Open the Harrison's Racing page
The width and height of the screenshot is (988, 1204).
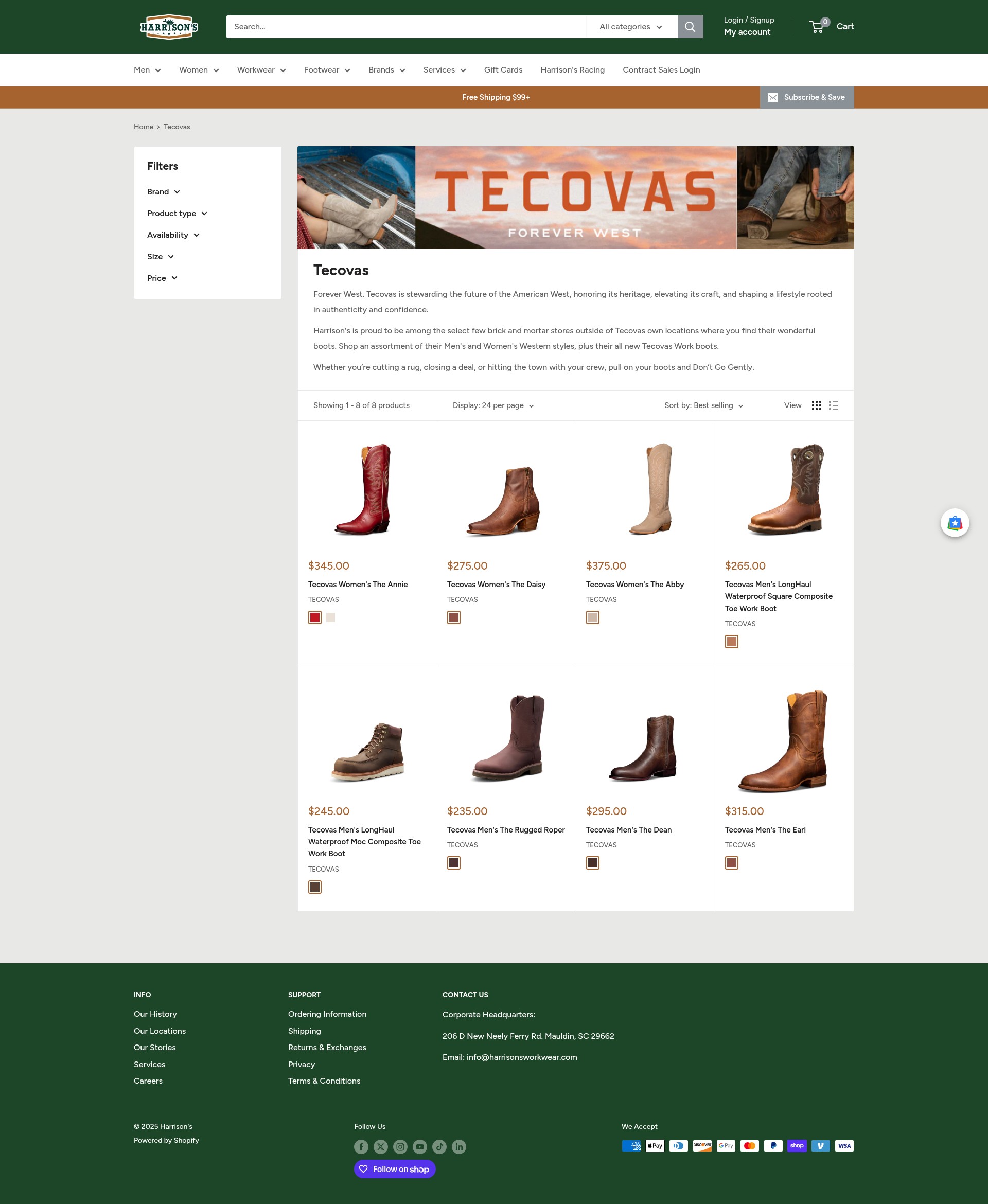572,70
